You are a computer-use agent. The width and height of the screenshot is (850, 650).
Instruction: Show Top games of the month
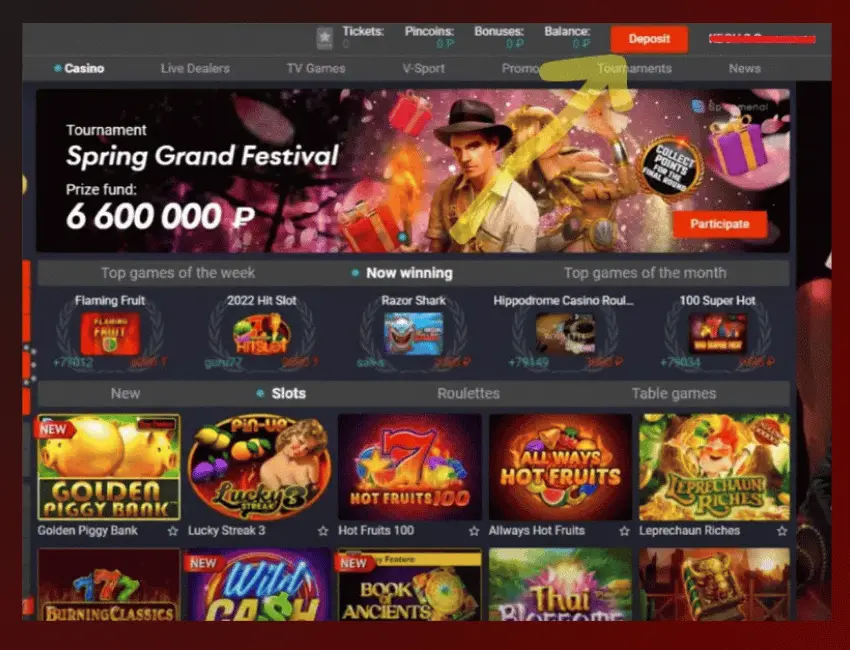tap(645, 273)
